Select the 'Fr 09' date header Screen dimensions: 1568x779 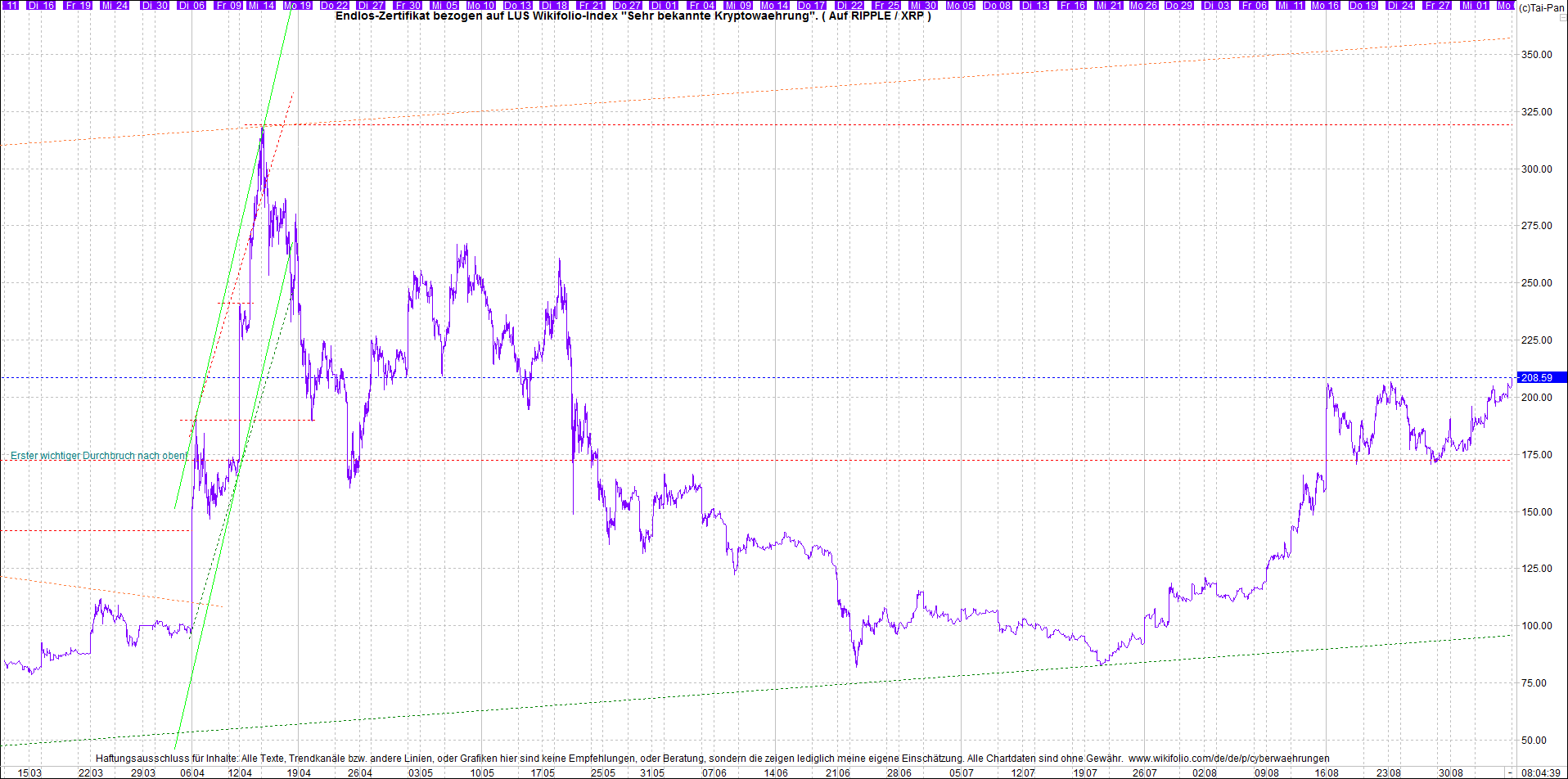tap(228, 5)
